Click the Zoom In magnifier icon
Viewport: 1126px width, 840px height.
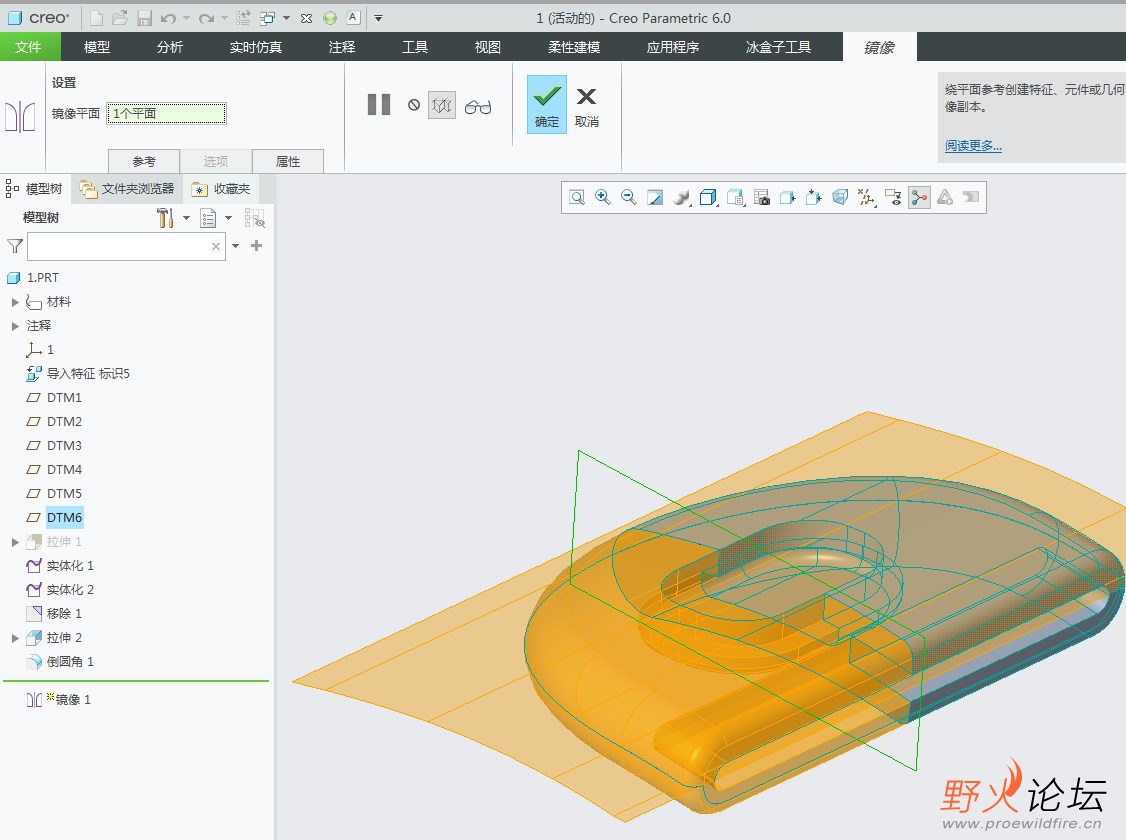tap(602, 197)
